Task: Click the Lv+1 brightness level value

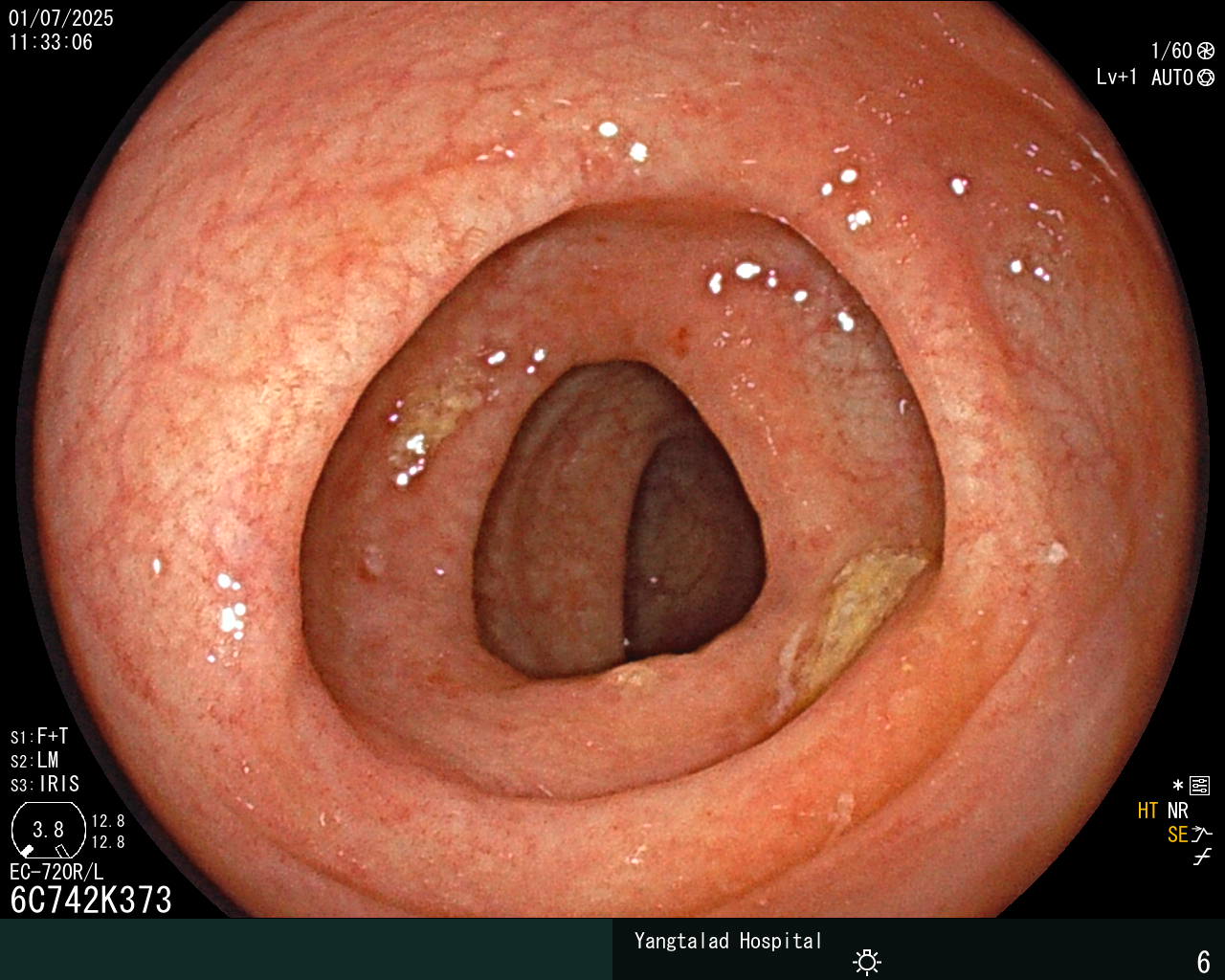Action: pyautogui.click(x=1117, y=78)
